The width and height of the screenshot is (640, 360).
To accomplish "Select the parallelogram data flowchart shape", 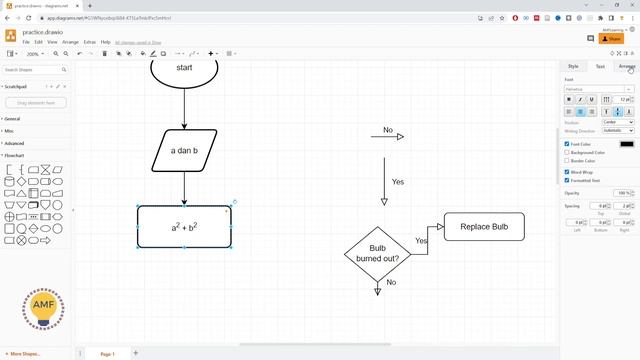I will click(x=58, y=169).
